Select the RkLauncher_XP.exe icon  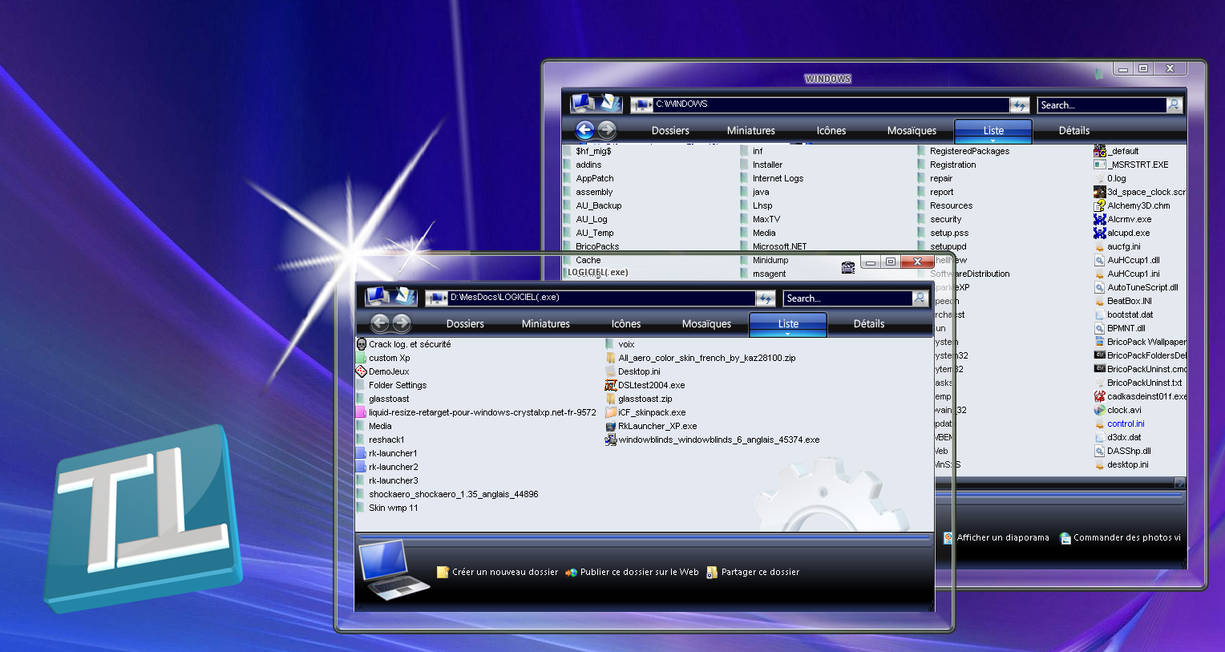[x=611, y=426]
